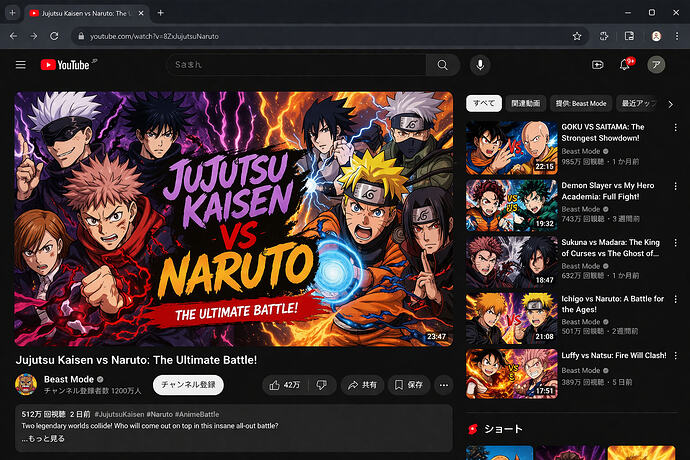Open the browser three-dot menu
This screenshot has width=690, height=460.
click(677, 36)
